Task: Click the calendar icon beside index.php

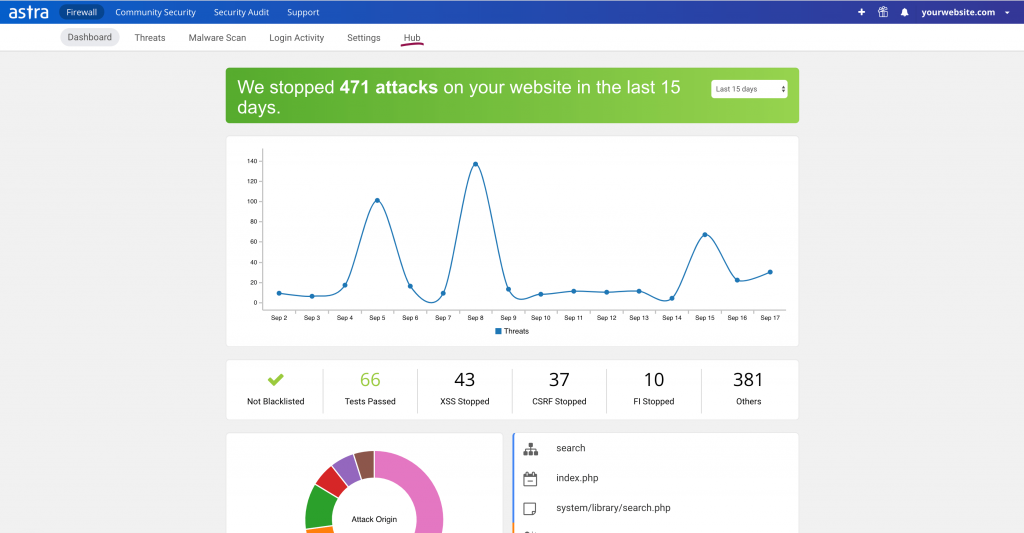Action: click(531, 478)
